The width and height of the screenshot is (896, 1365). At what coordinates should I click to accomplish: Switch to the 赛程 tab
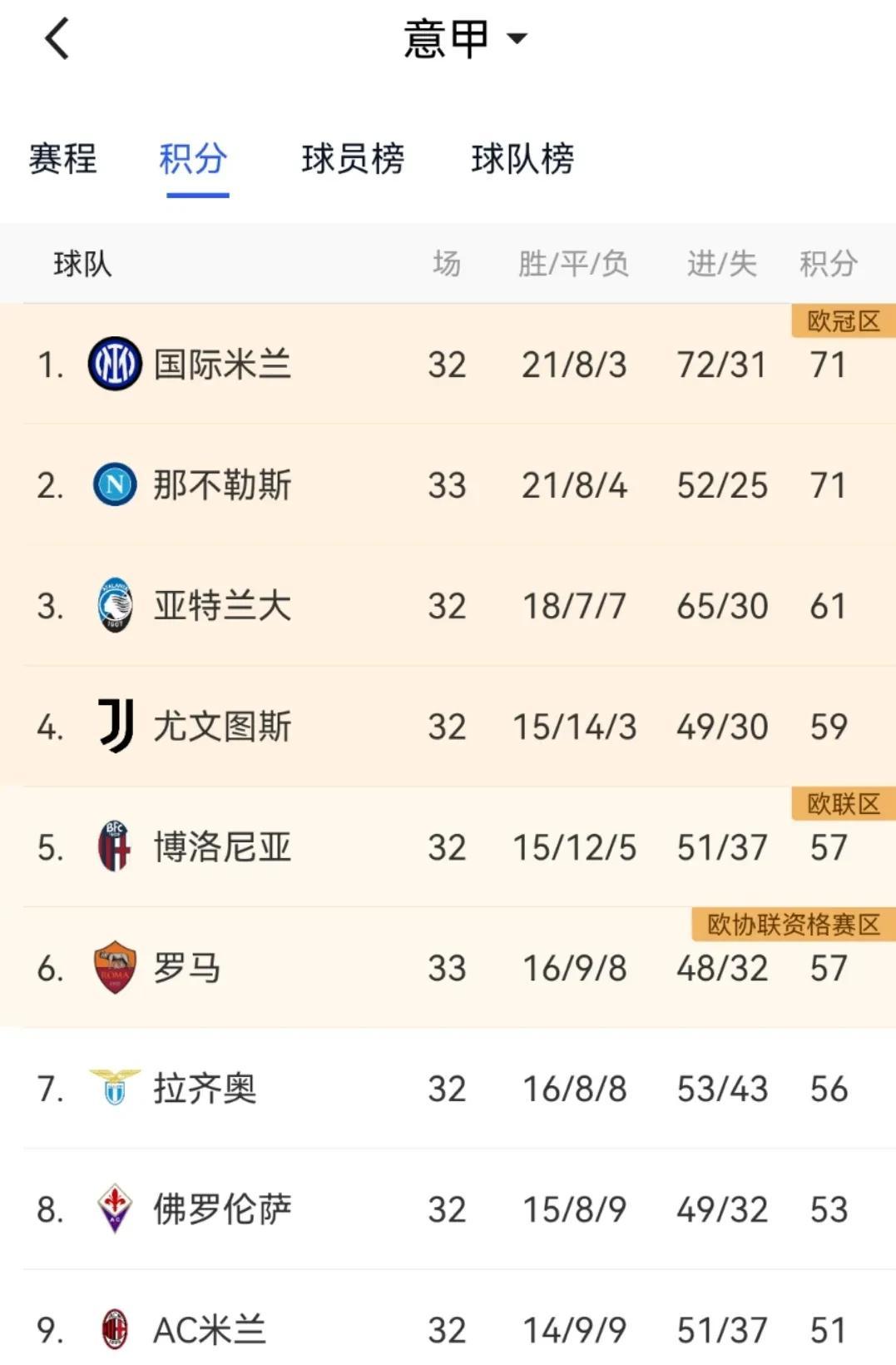pyautogui.click(x=63, y=158)
